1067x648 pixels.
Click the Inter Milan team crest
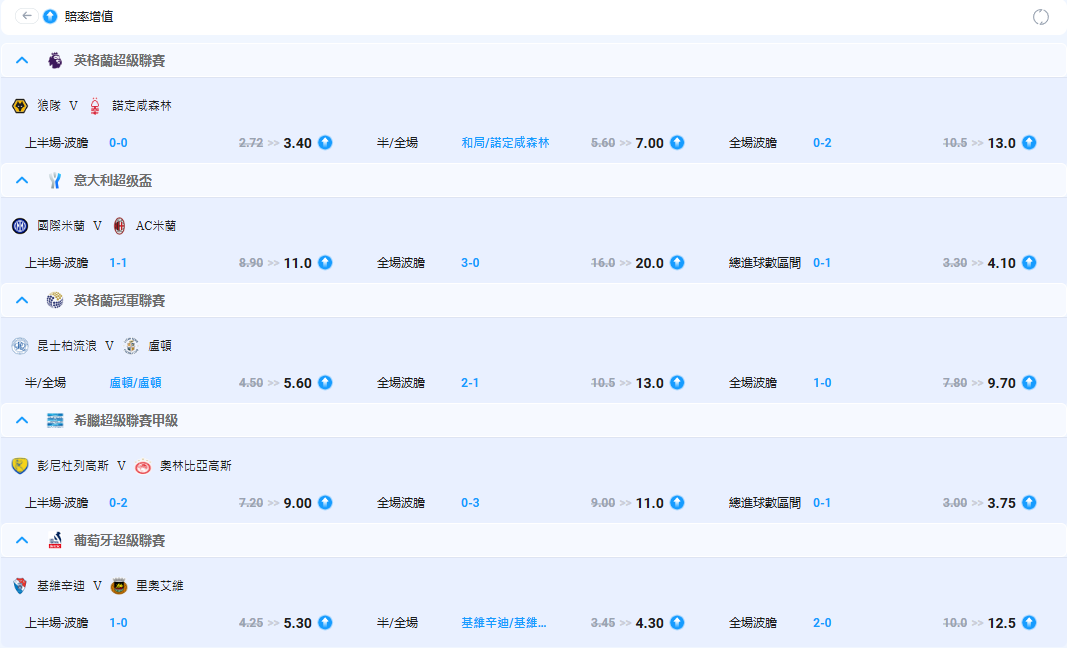click(20, 226)
